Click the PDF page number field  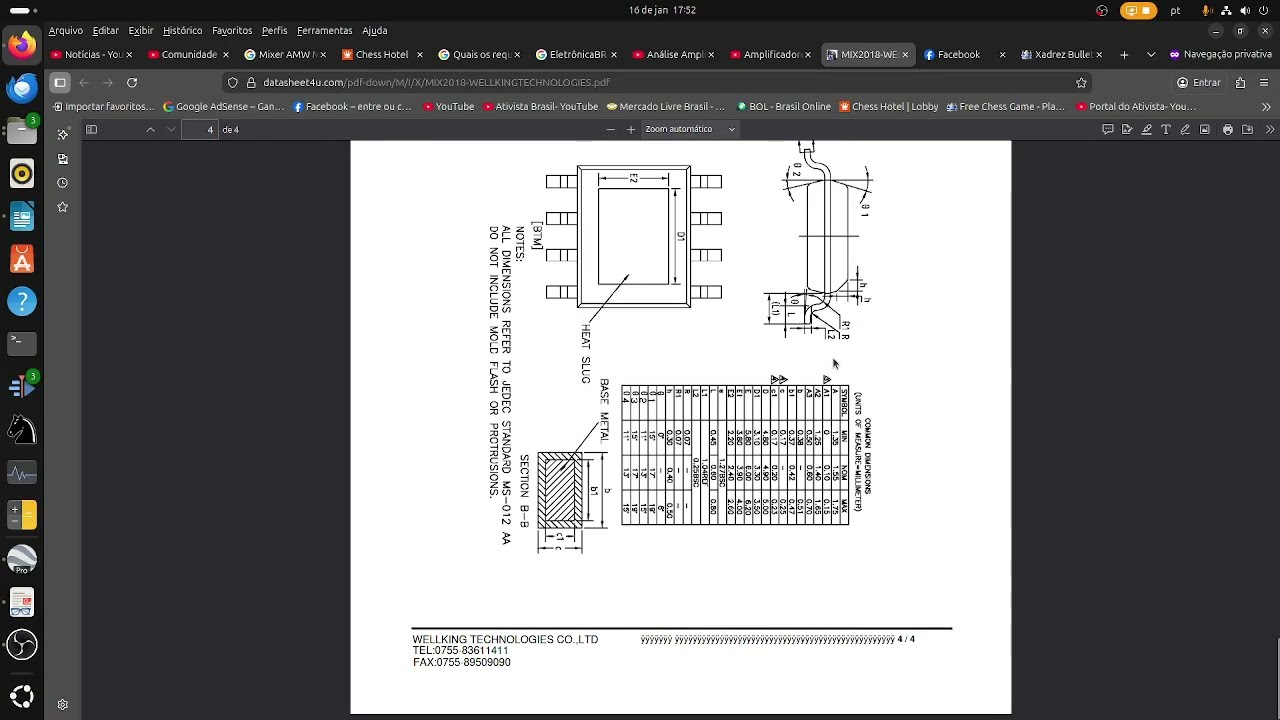coord(200,129)
